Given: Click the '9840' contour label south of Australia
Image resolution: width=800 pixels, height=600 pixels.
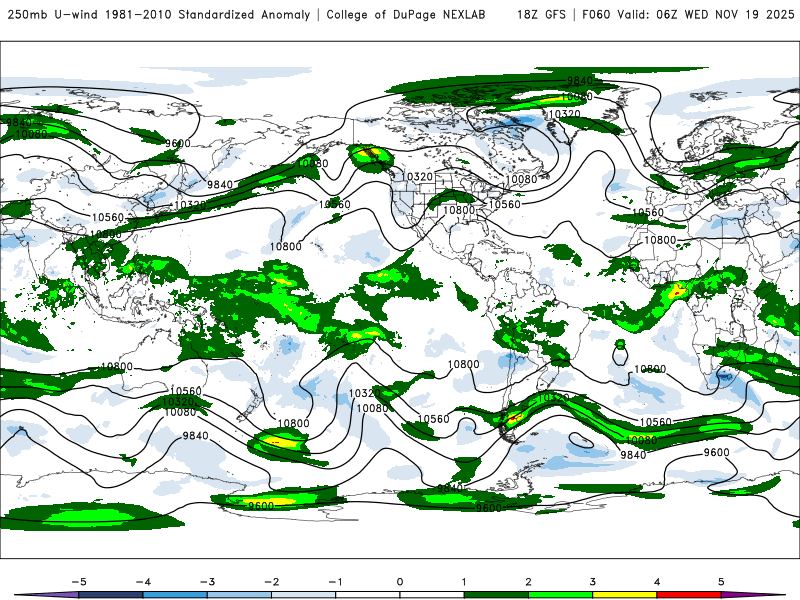Looking at the screenshot, I should (x=195, y=436).
